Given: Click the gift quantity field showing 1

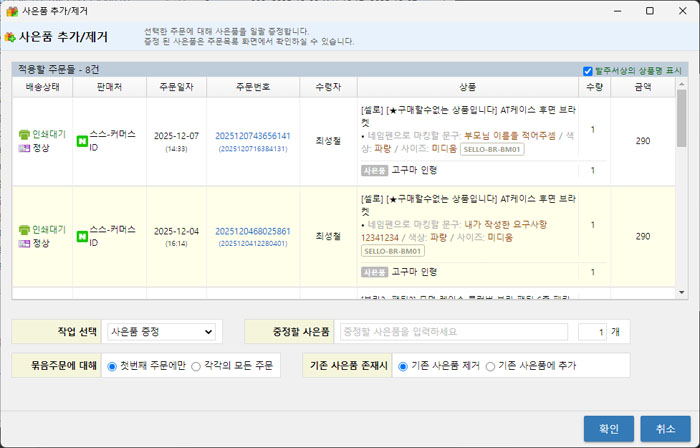Looking at the screenshot, I should (592, 332).
